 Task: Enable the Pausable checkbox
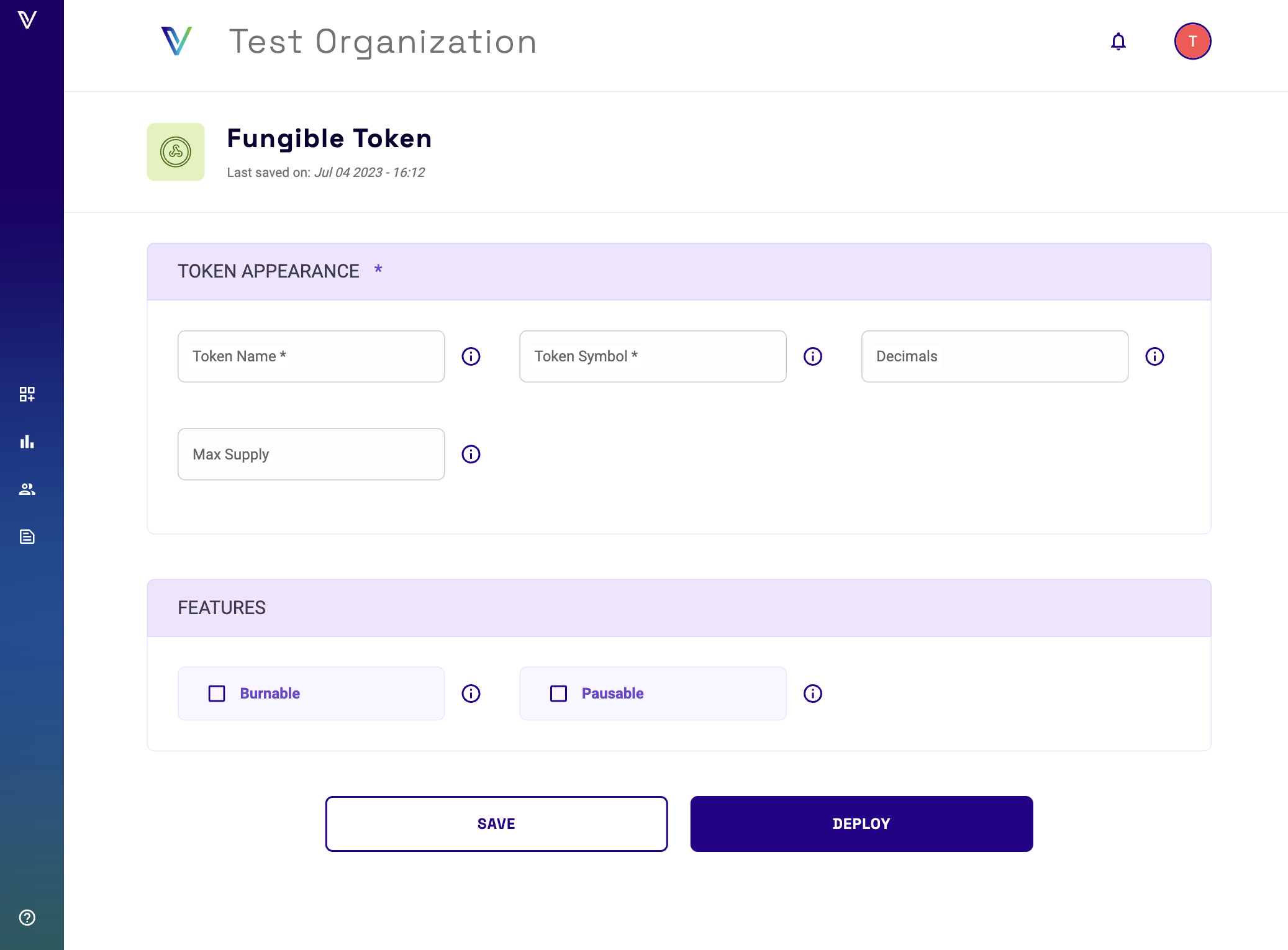[x=558, y=694]
